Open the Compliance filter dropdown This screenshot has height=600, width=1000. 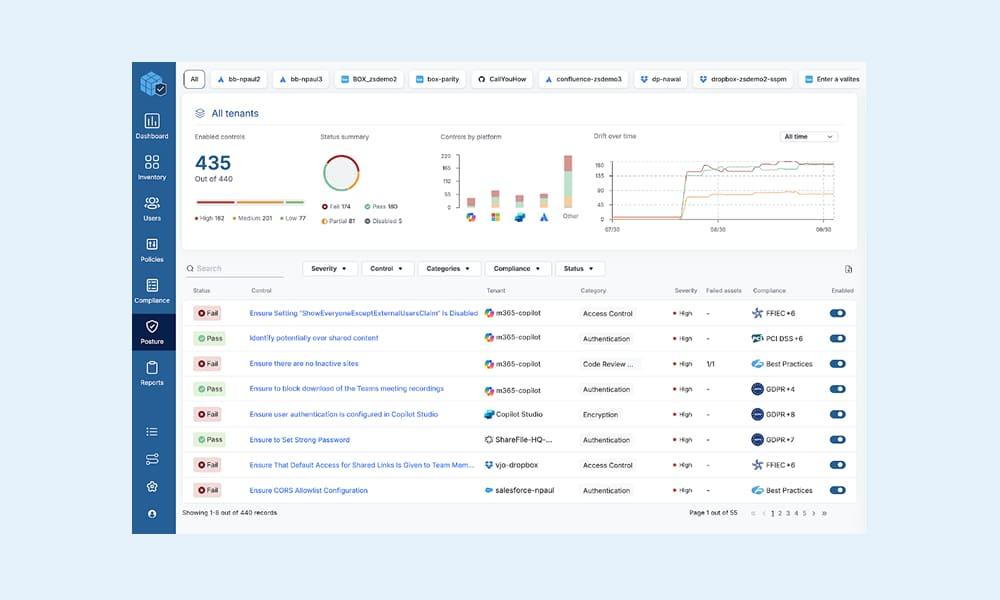(x=517, y=269)
